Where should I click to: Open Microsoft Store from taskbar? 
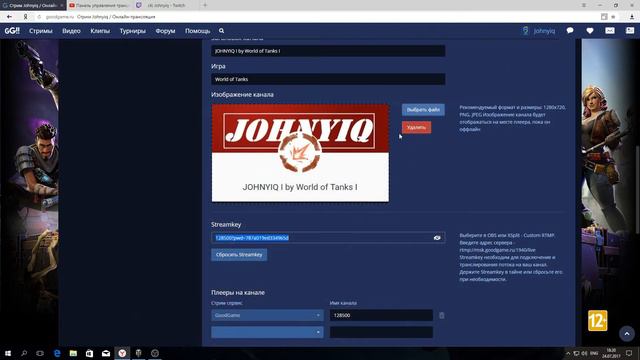pos(89,353)
